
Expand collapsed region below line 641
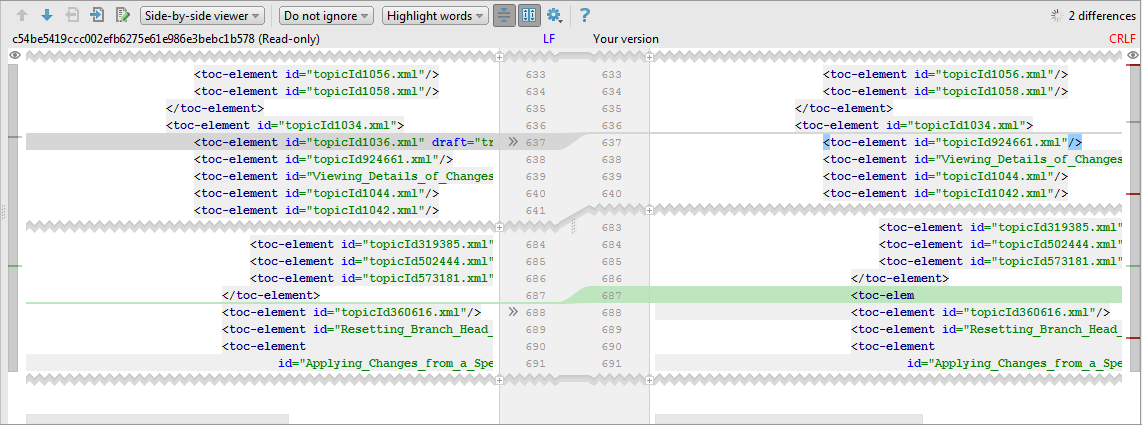tap(499, 211)
